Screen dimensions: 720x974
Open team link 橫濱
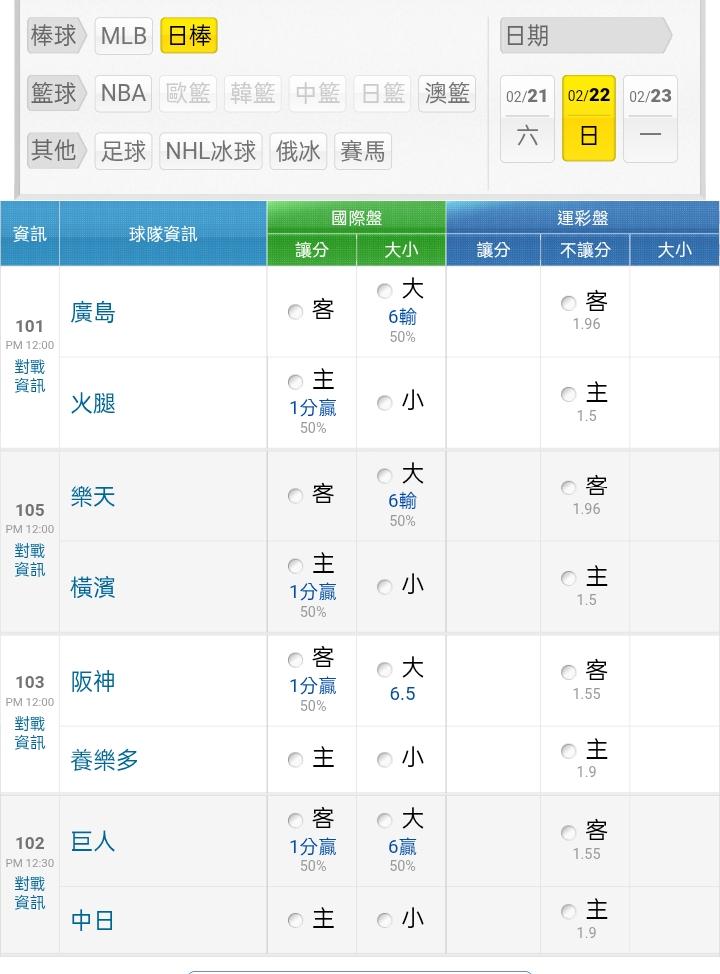(93, 588)
